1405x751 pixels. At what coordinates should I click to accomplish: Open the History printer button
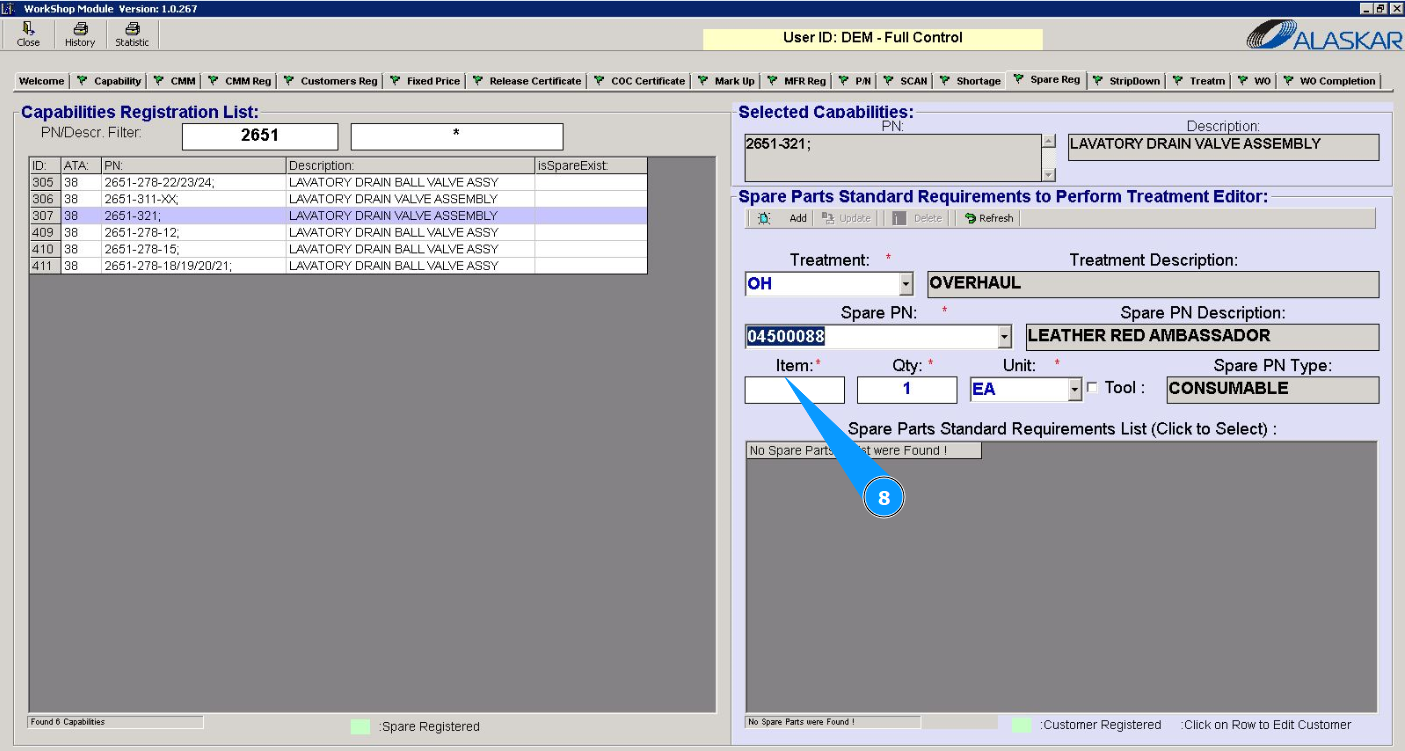[x=80, y=35]
